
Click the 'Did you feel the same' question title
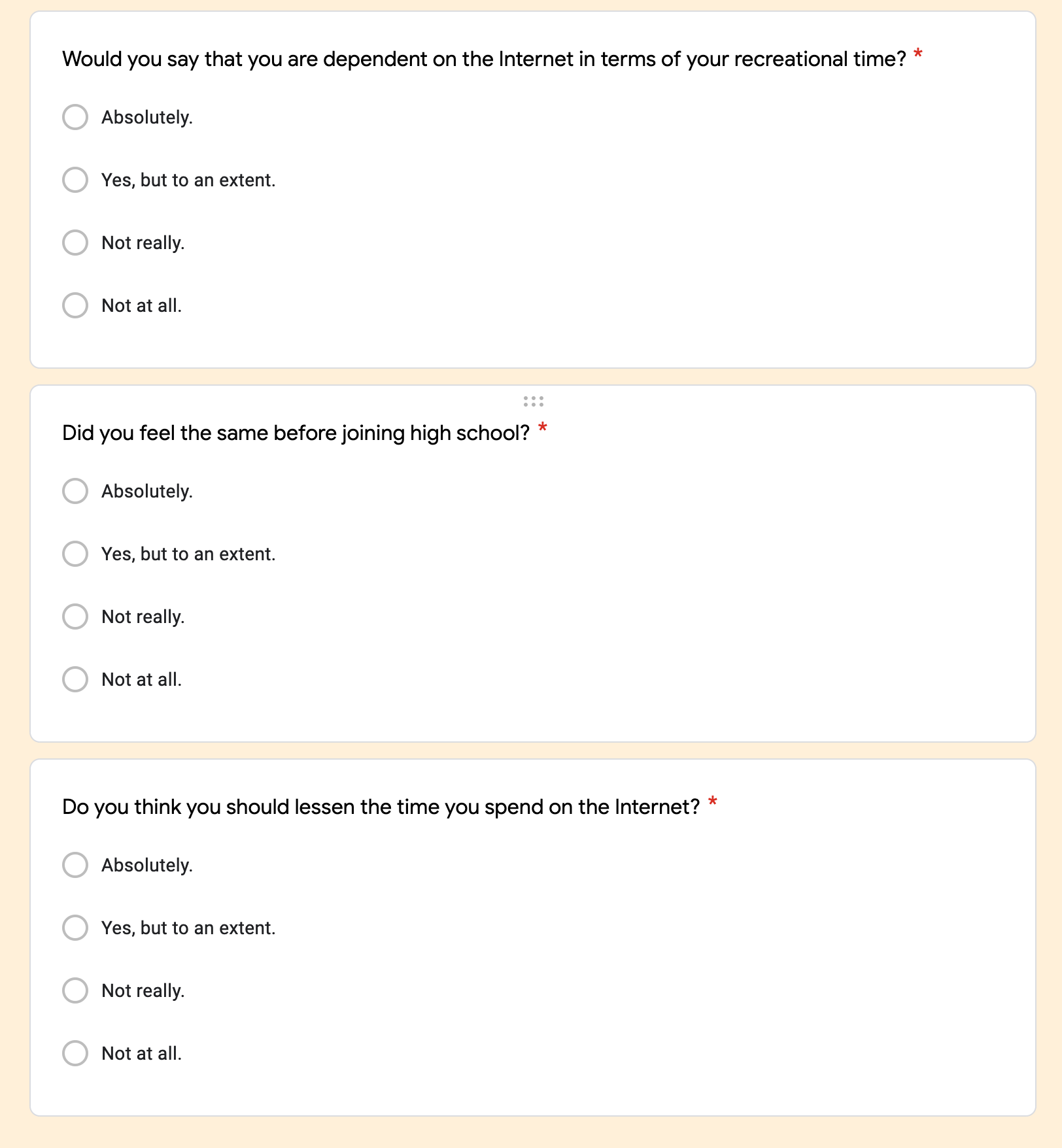click(x=296, y=433)
